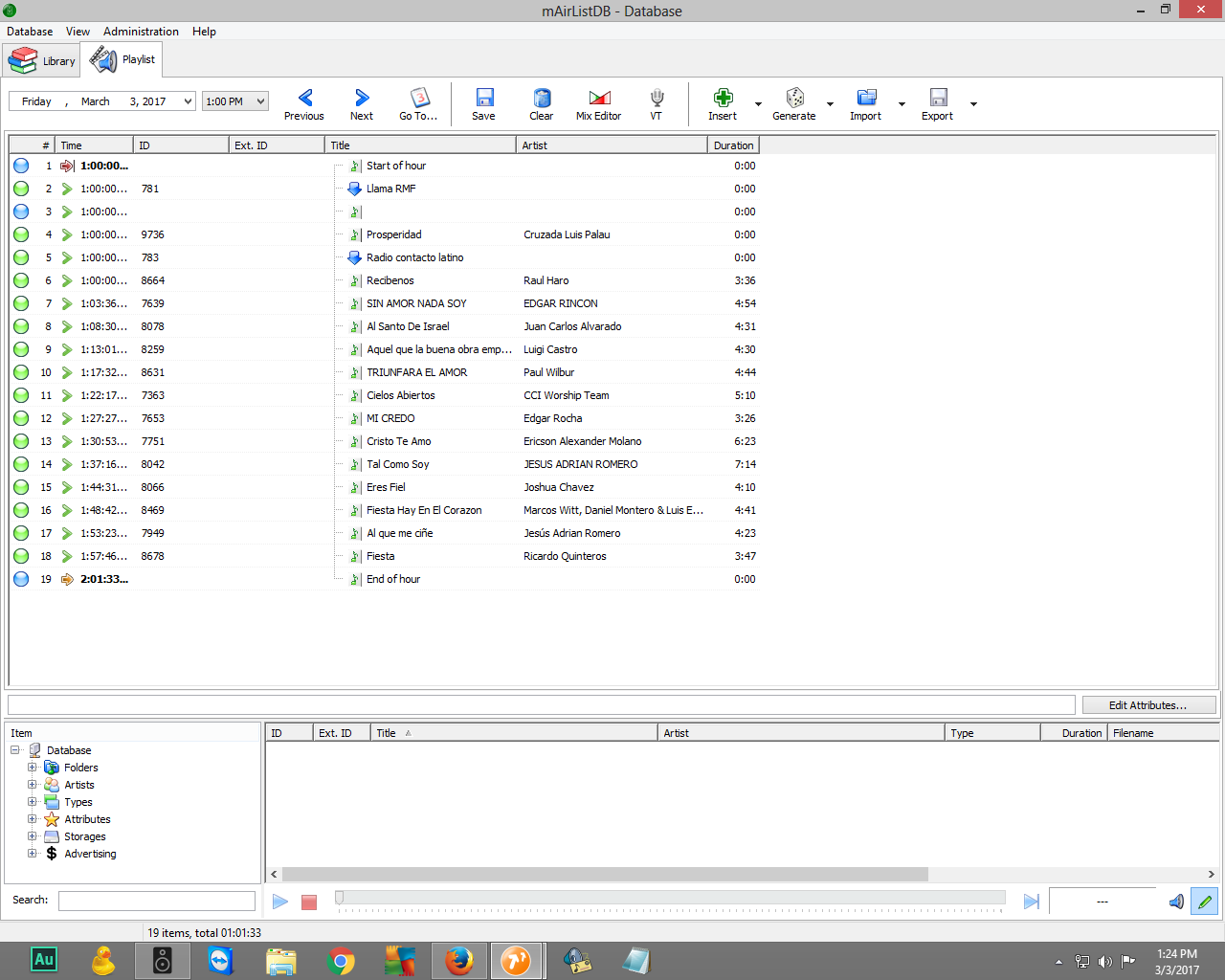Click the right arrow of the horizontal scrollbar

click(x=1211, y=875)
